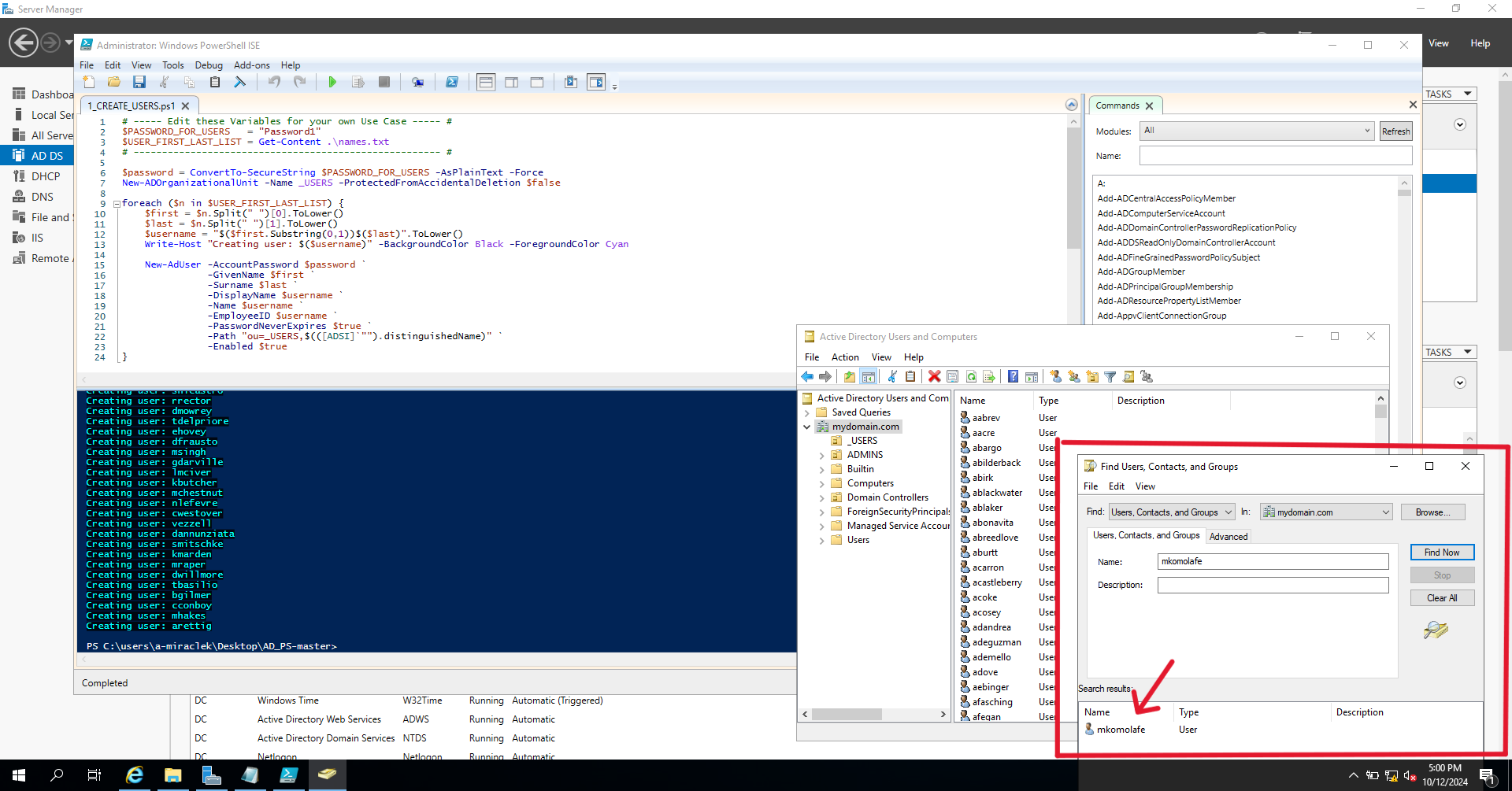Open the Debug menu in PowerShell ISE
The width and height of the screenshot is (1512, 791).
click(x=209, y=65)
